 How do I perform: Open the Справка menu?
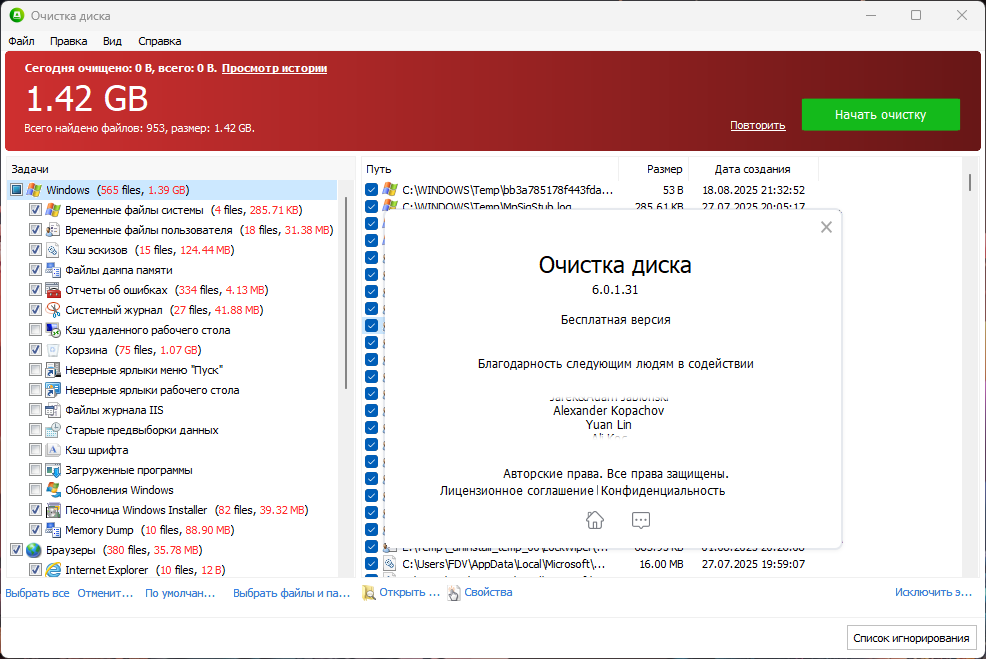pos(160,41)
